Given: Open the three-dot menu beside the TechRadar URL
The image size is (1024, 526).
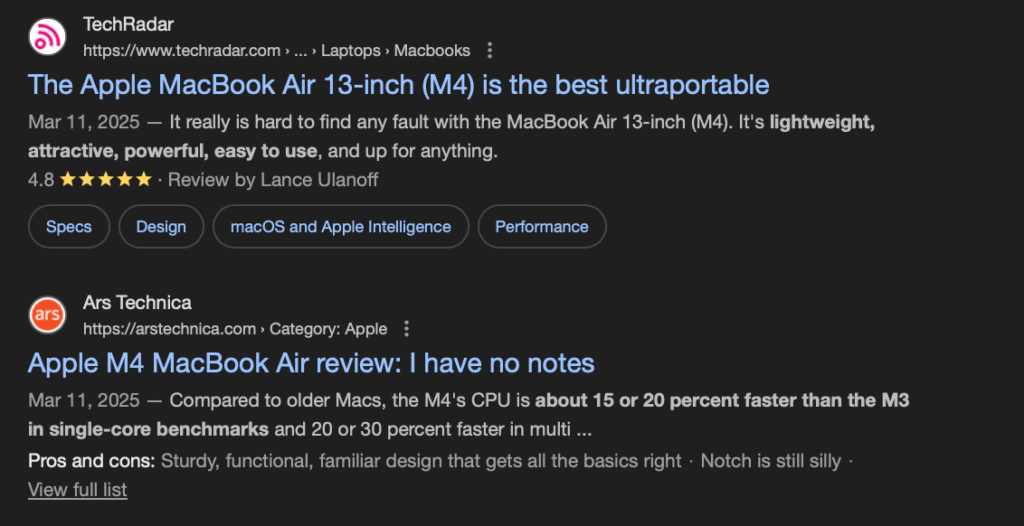Looking at the screenshot, I should point(489,50).
